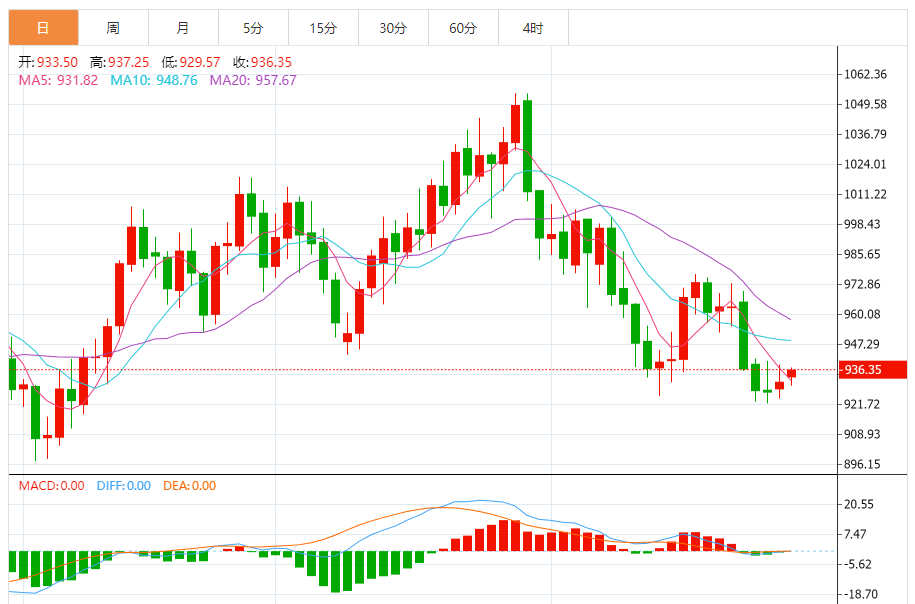The width and height of the screenshot is (915, 604).
Task: Click the 1011.22 price axis label
Action: coord(865,194)
